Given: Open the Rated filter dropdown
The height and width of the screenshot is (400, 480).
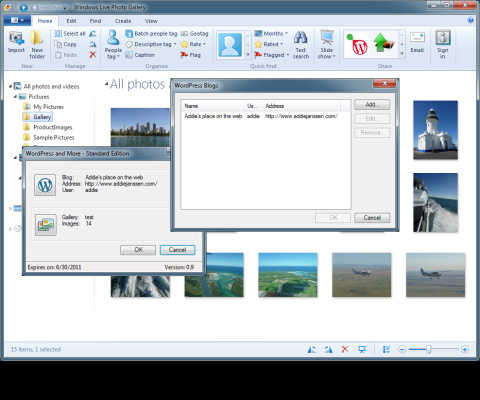Looking at the screenshot, I should tap(269, 44).
